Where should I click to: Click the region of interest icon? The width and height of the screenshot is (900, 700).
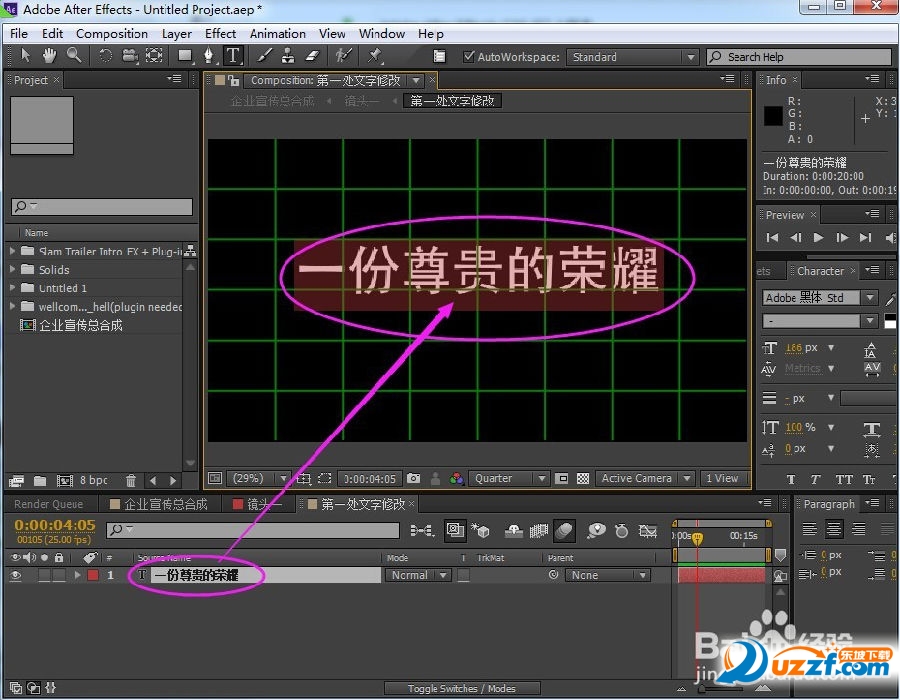click(325, 478)
